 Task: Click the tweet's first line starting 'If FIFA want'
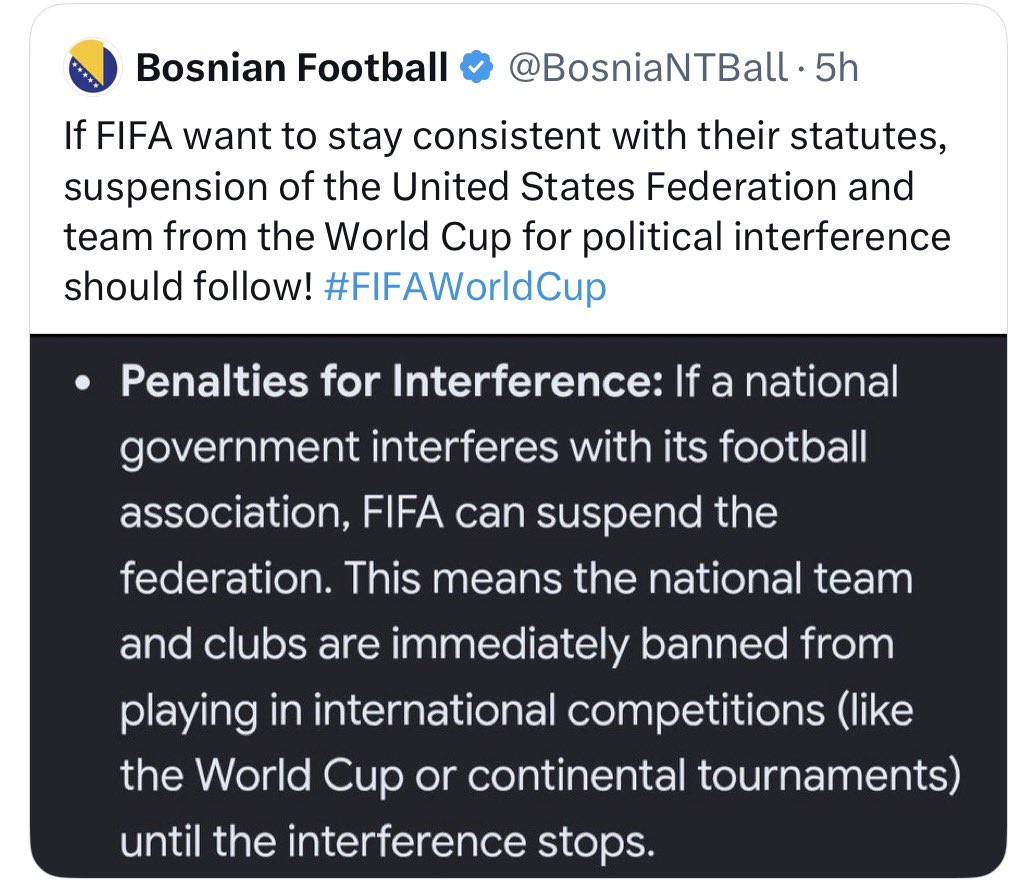pyautogui.click(x=506, y=137)
